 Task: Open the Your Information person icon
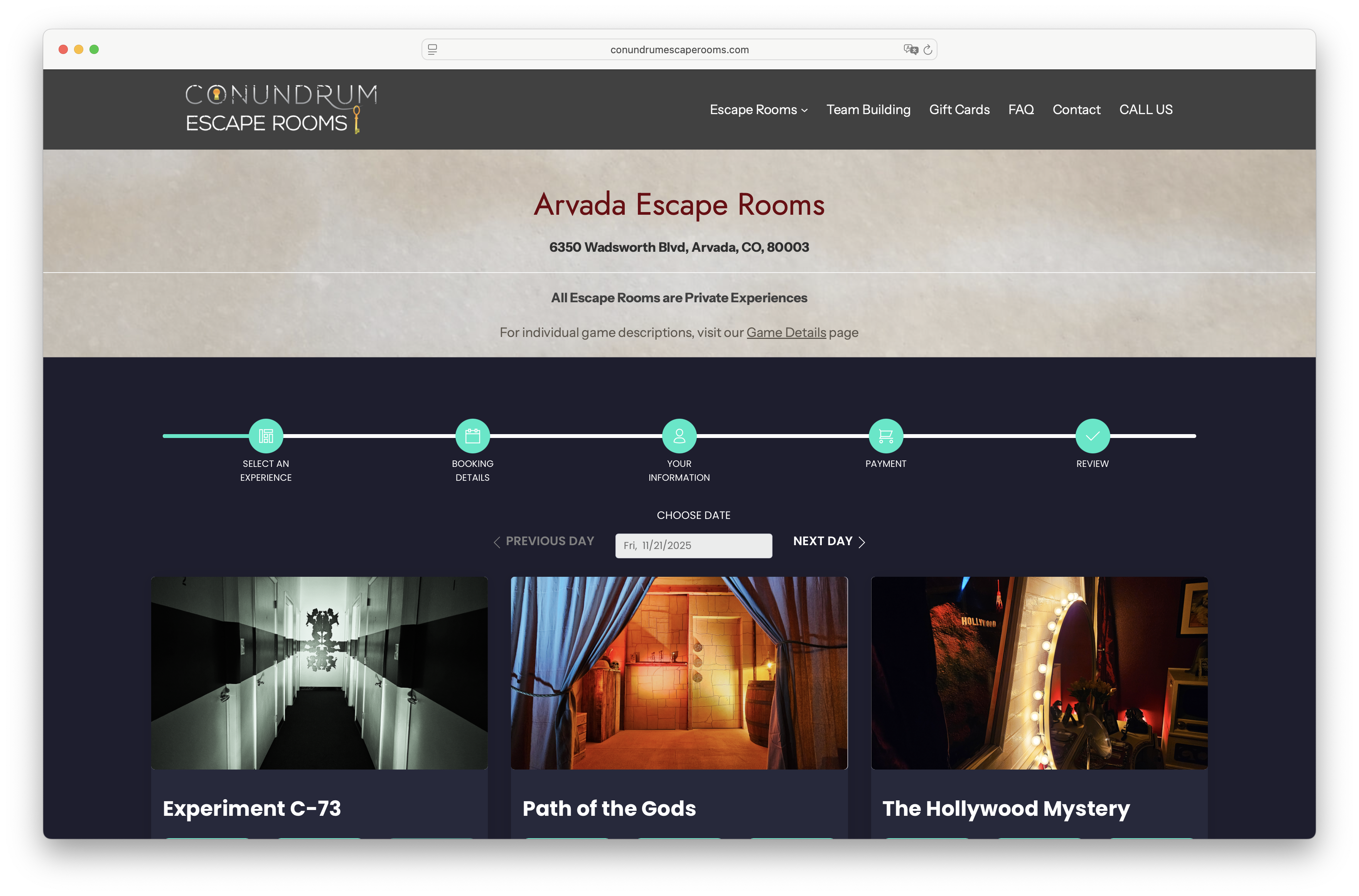(x=679, y=435)
